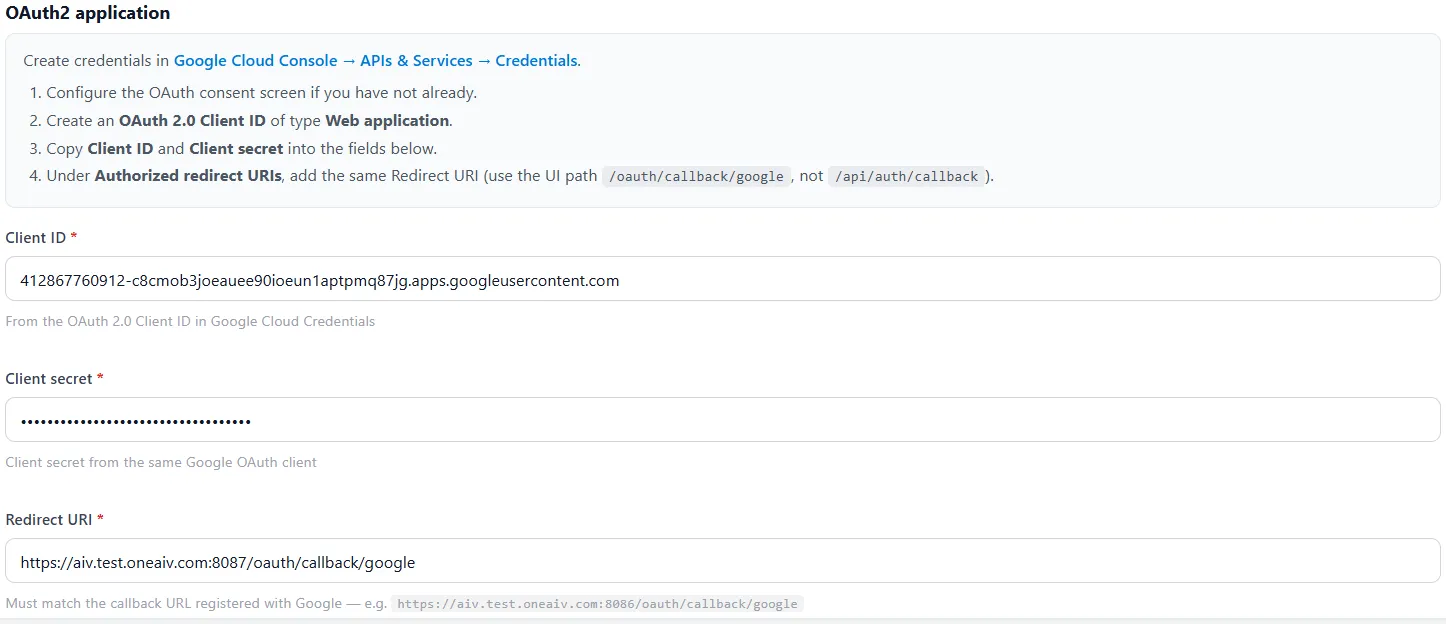Image resolution: width=1446 pixels, height=624 pixels.
Task: Click into the Client secret password field
Action: coord(723,420)
